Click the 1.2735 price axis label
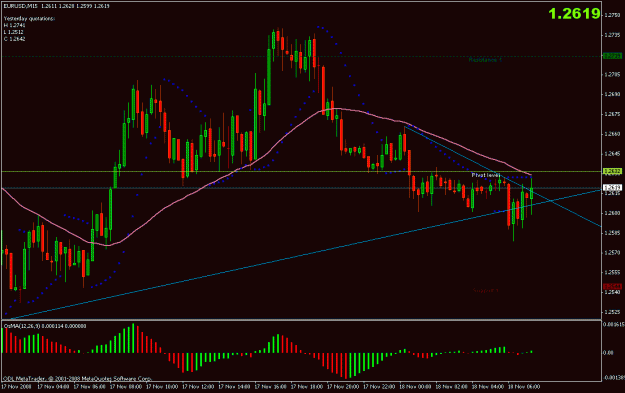 click(613, 35)
